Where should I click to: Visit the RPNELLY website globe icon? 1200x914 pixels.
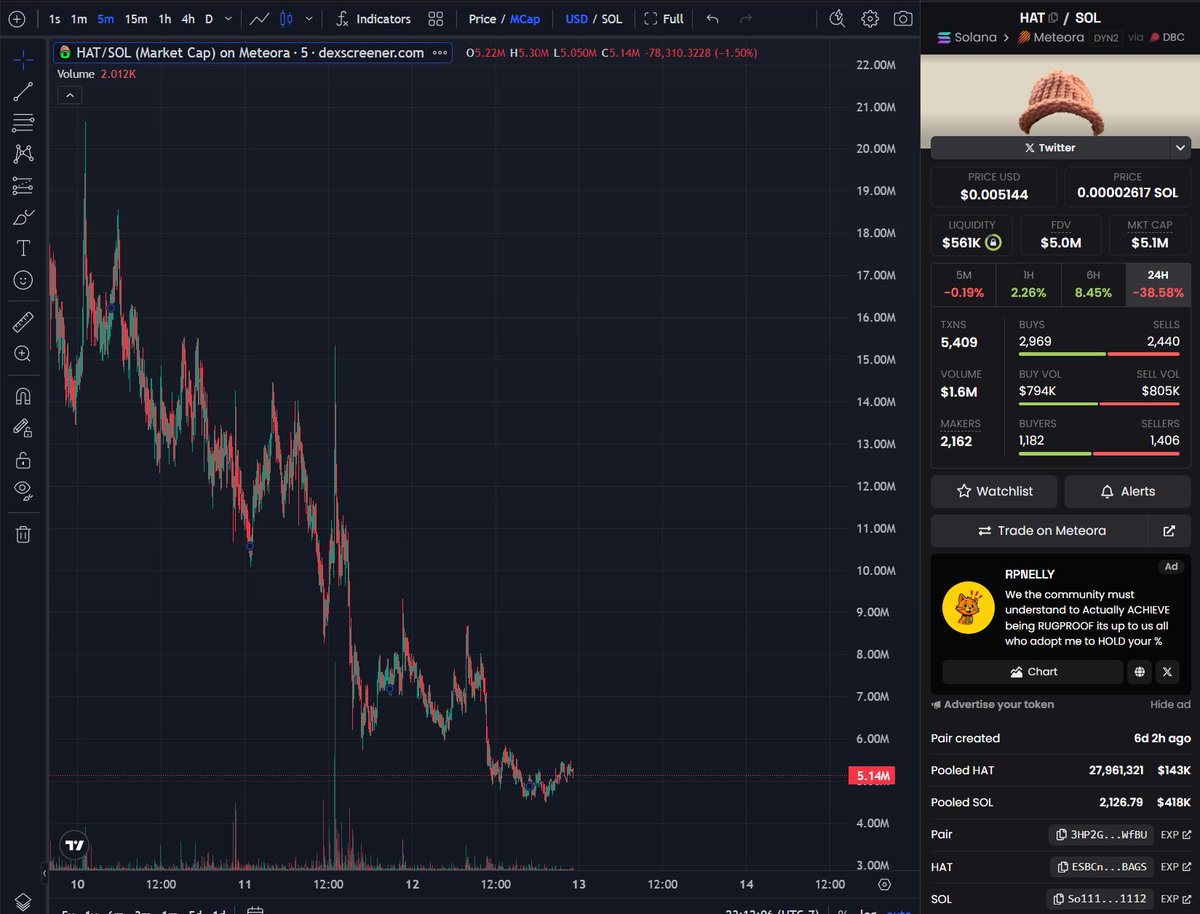point(1140,672)
